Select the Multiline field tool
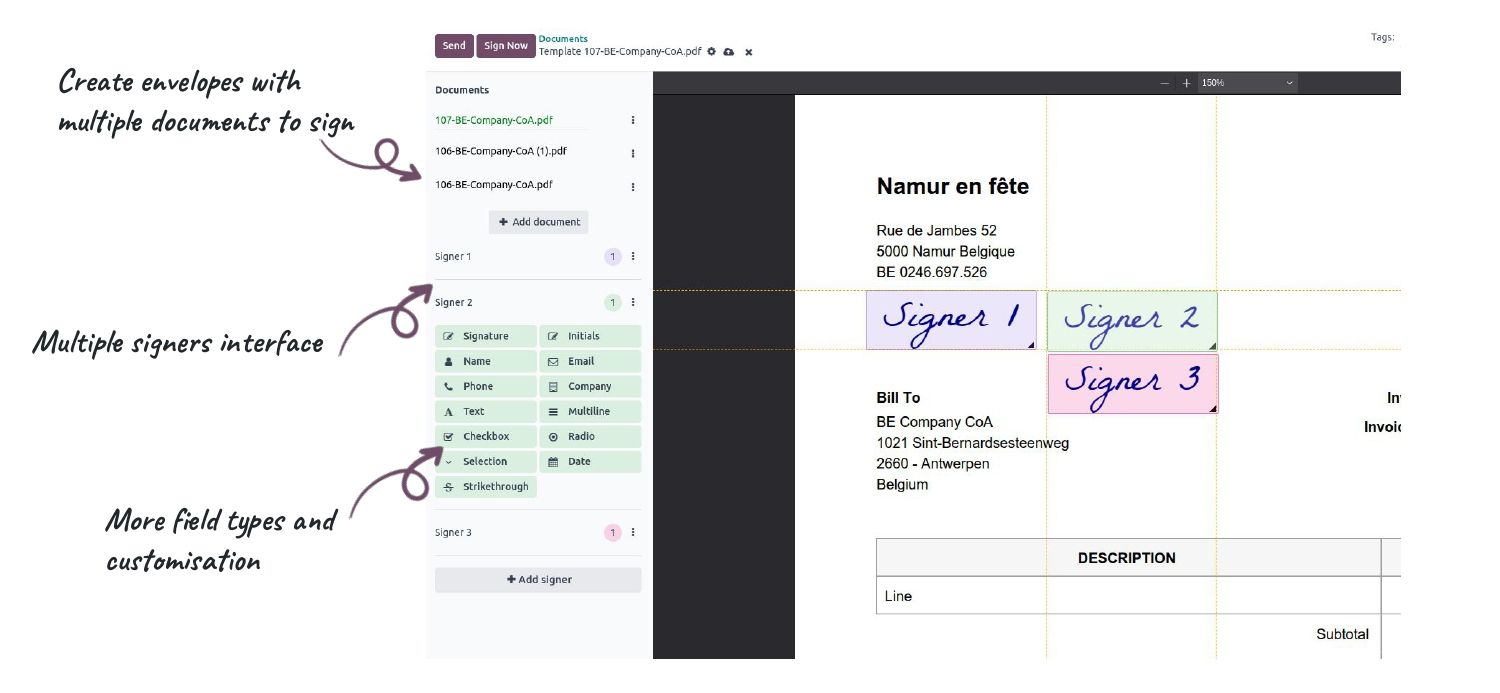This screenshot has width=1500, height=693. (590, 411)
